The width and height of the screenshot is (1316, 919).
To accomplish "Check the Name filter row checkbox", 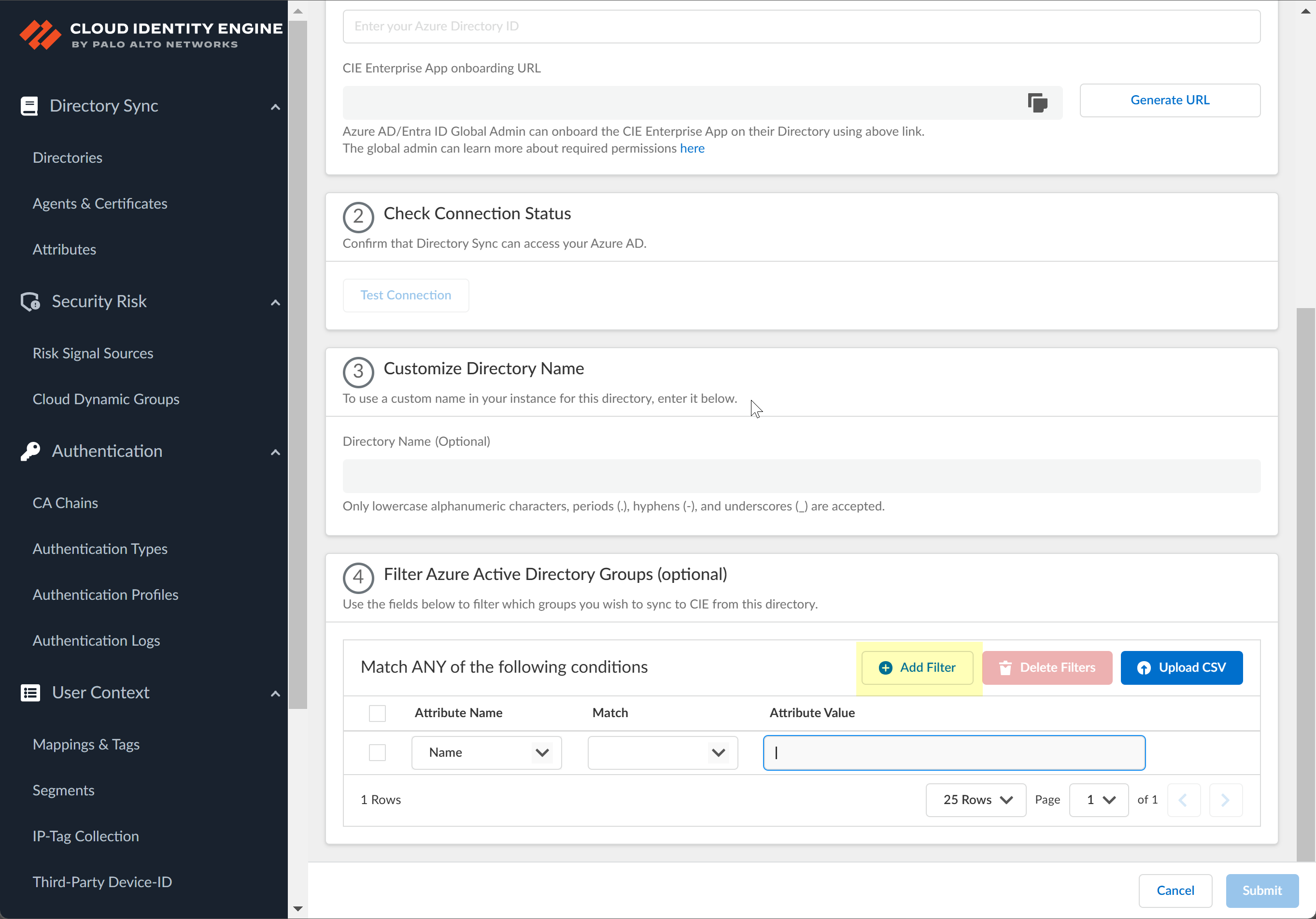I will pyautogui.click(x=377, y=752).
